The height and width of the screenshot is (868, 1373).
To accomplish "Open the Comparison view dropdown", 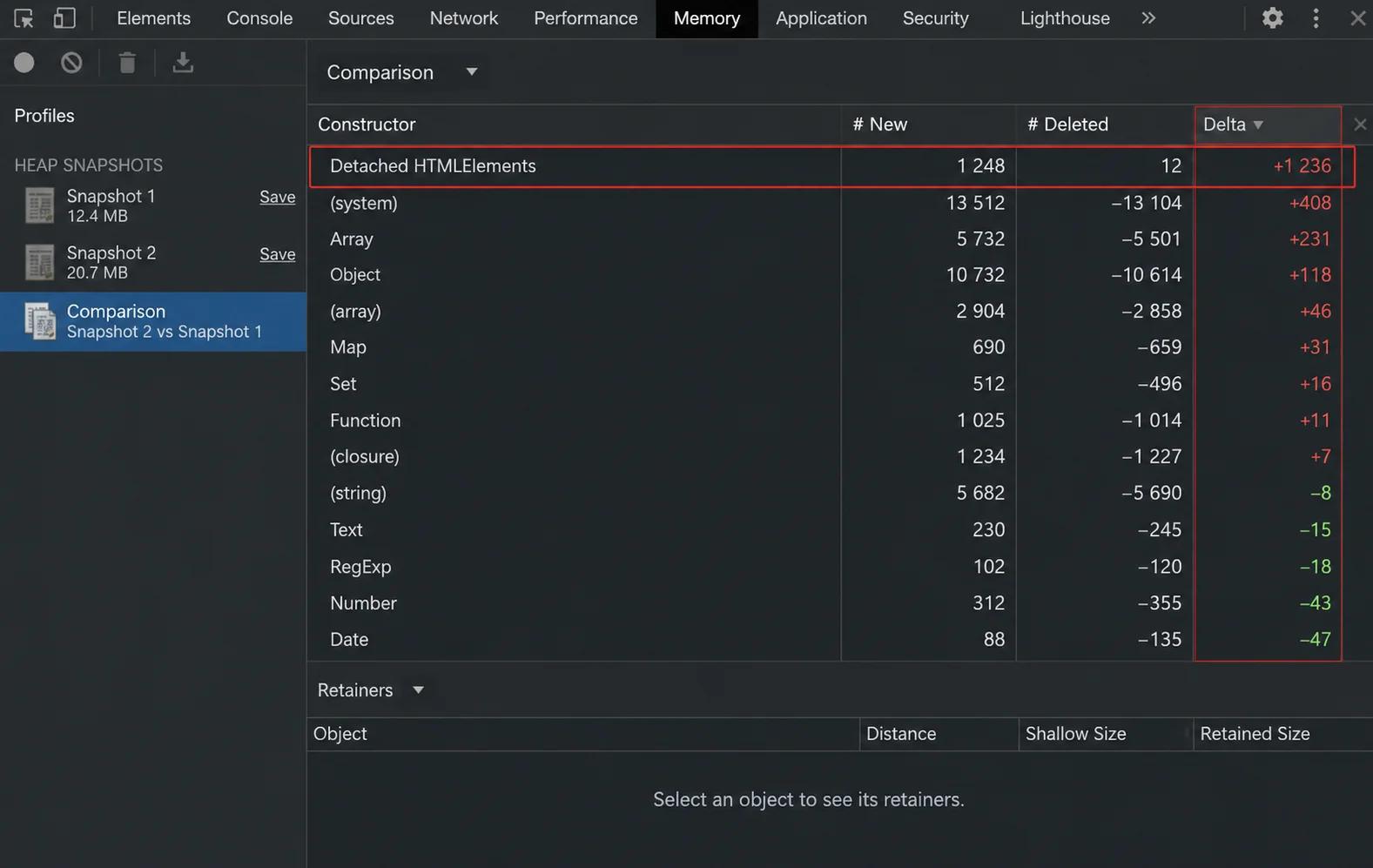I will coord(402,72).
